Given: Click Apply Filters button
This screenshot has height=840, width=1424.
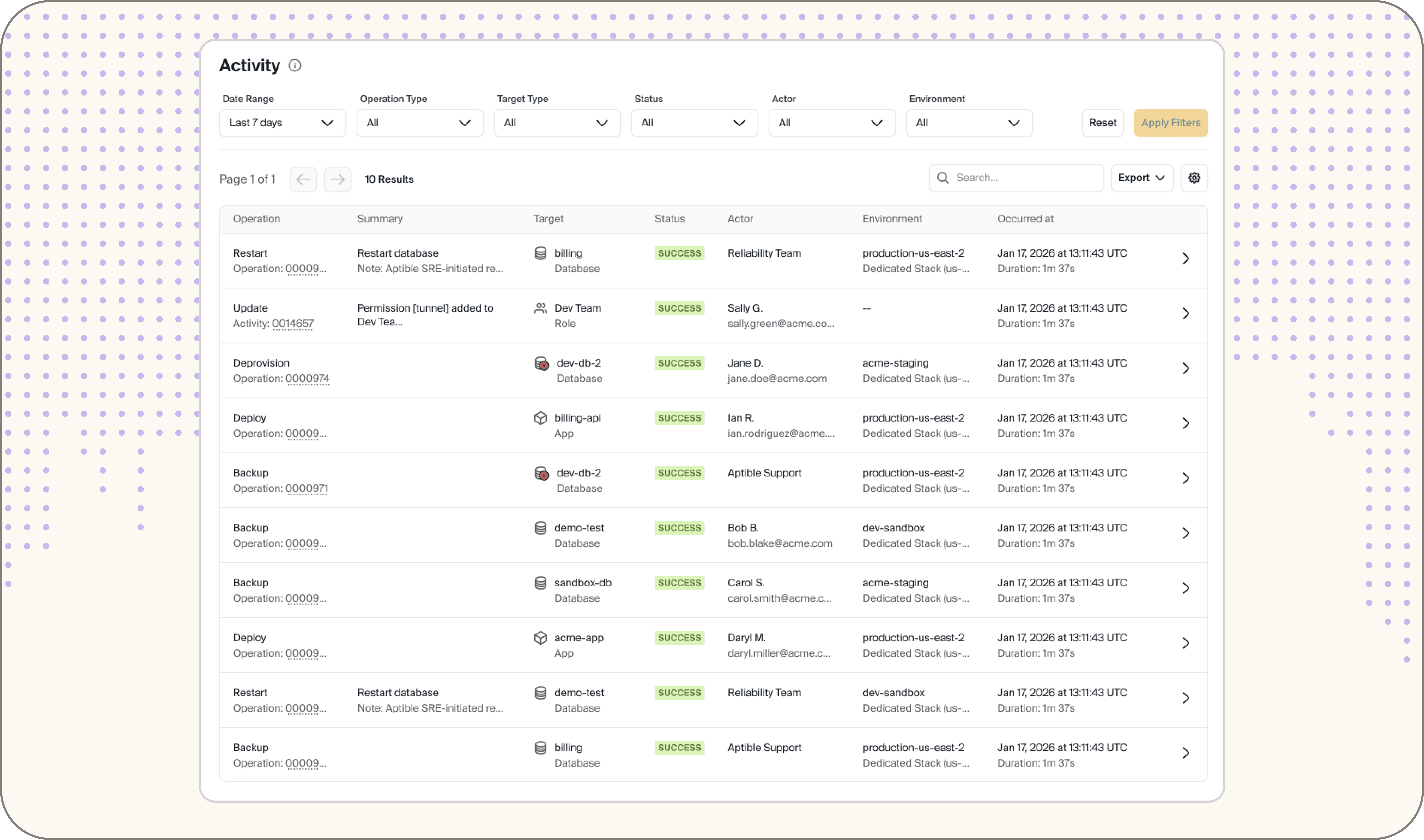Looking at the screenshot, I should pyautogui.click(x=1170, y=123).
